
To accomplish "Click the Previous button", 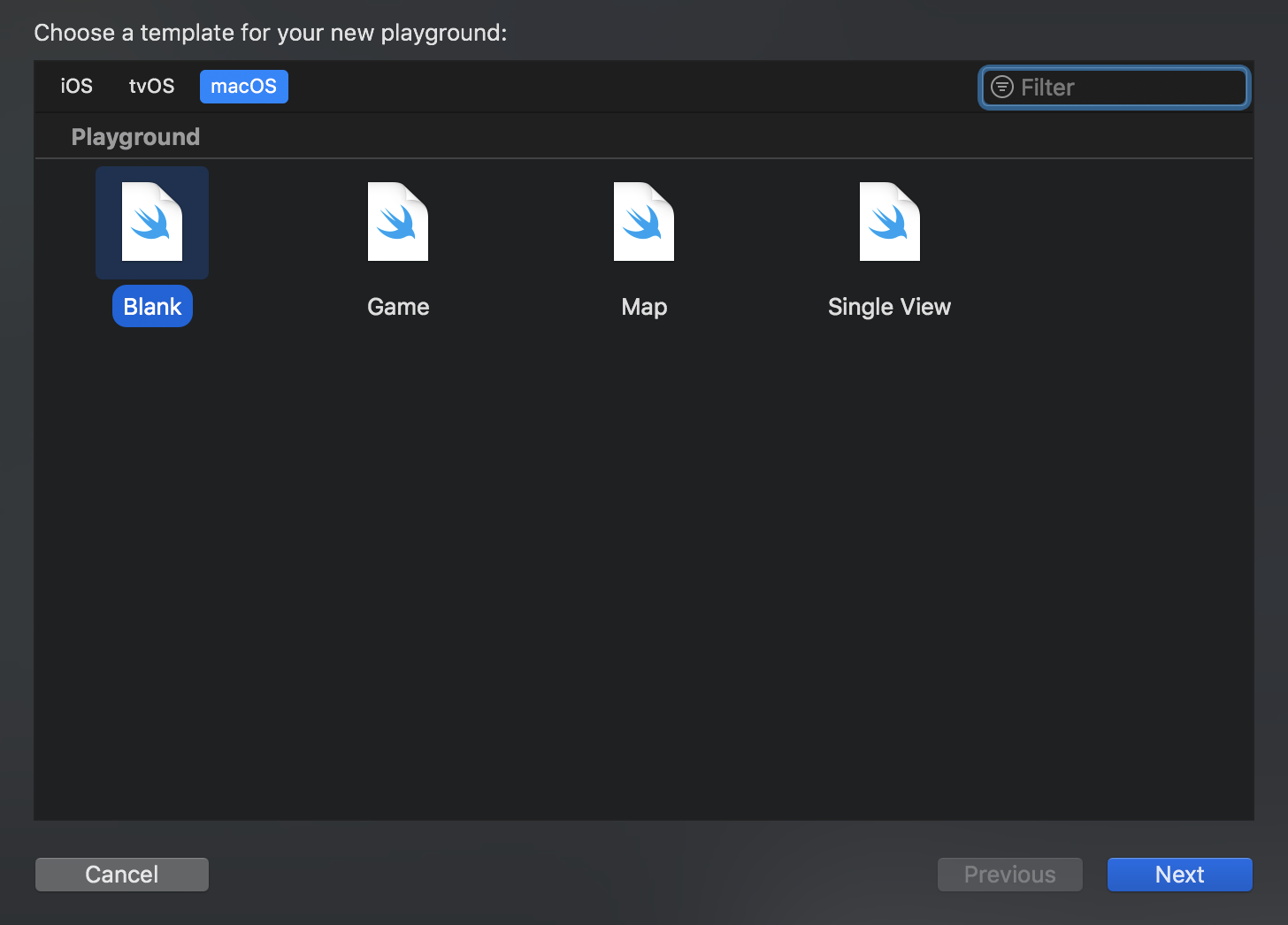I will tap(1010, 875).
